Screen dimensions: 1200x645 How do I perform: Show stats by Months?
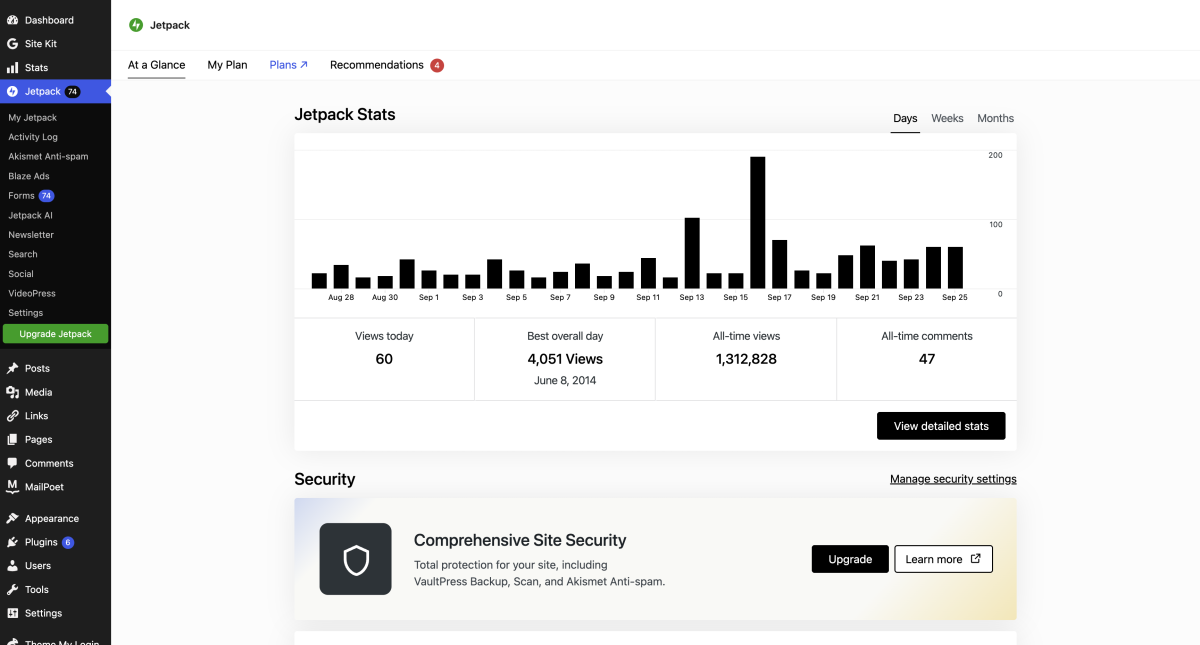[x=995, y=118]
